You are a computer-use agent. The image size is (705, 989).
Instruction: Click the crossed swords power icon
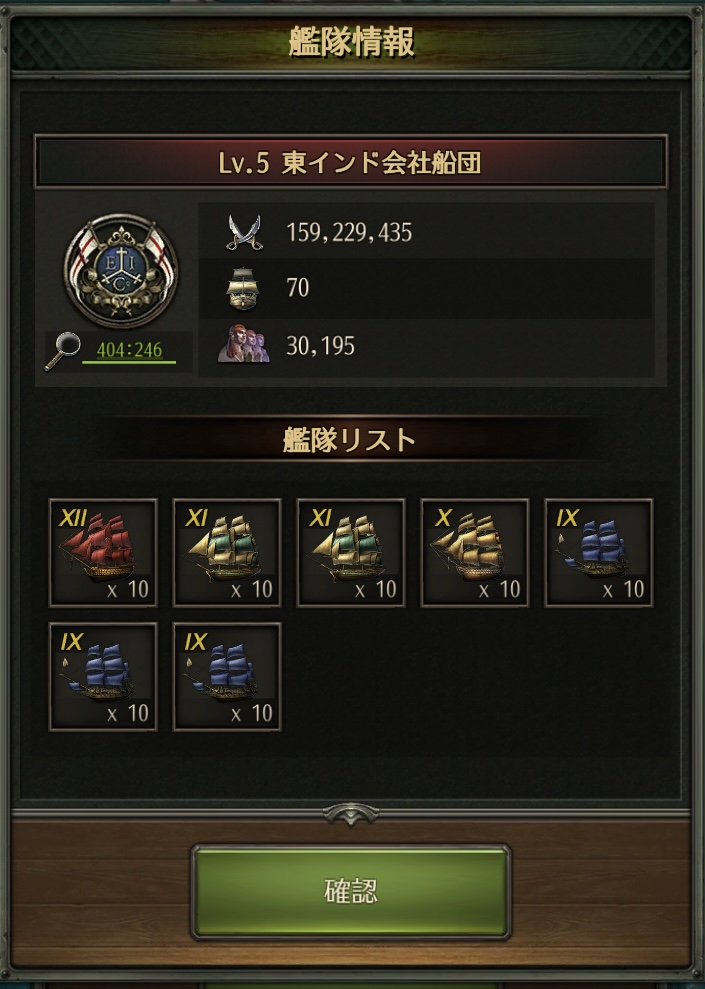coord(243,232)
